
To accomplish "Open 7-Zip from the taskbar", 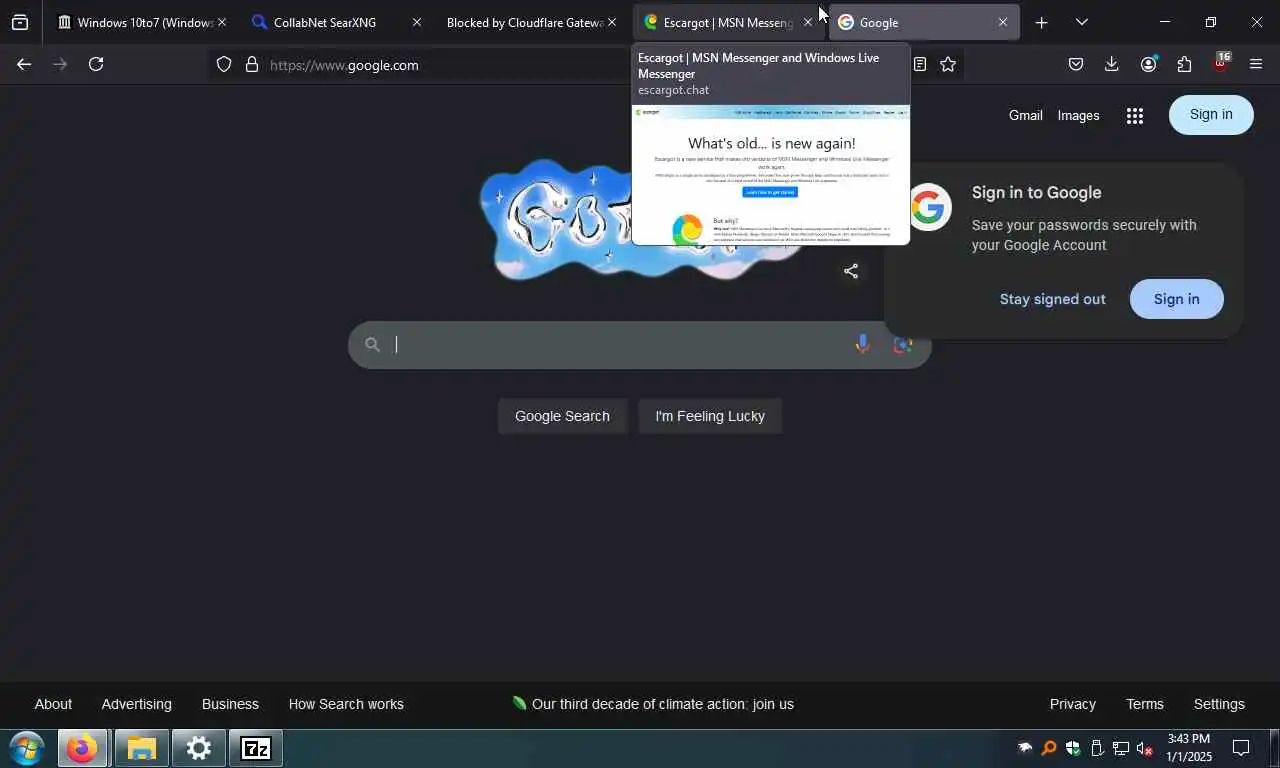I will tap(256, 748).
